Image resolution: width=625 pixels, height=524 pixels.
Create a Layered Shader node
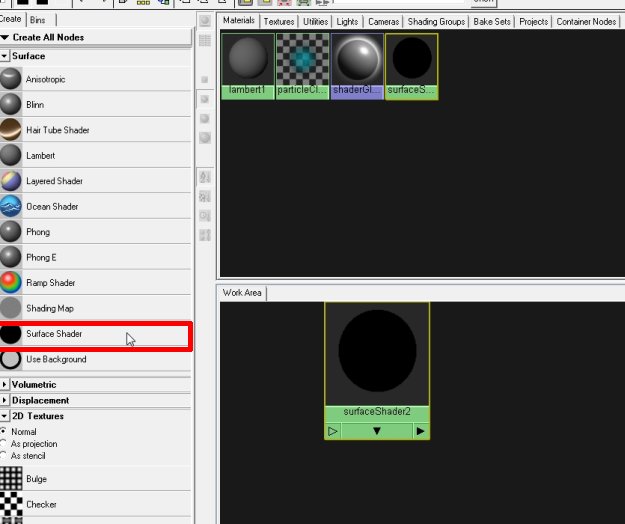96,181
